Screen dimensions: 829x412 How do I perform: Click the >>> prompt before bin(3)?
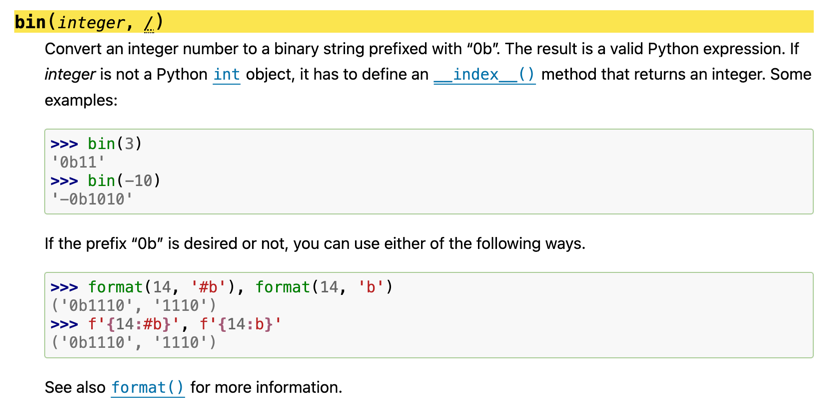pos(64,144)
